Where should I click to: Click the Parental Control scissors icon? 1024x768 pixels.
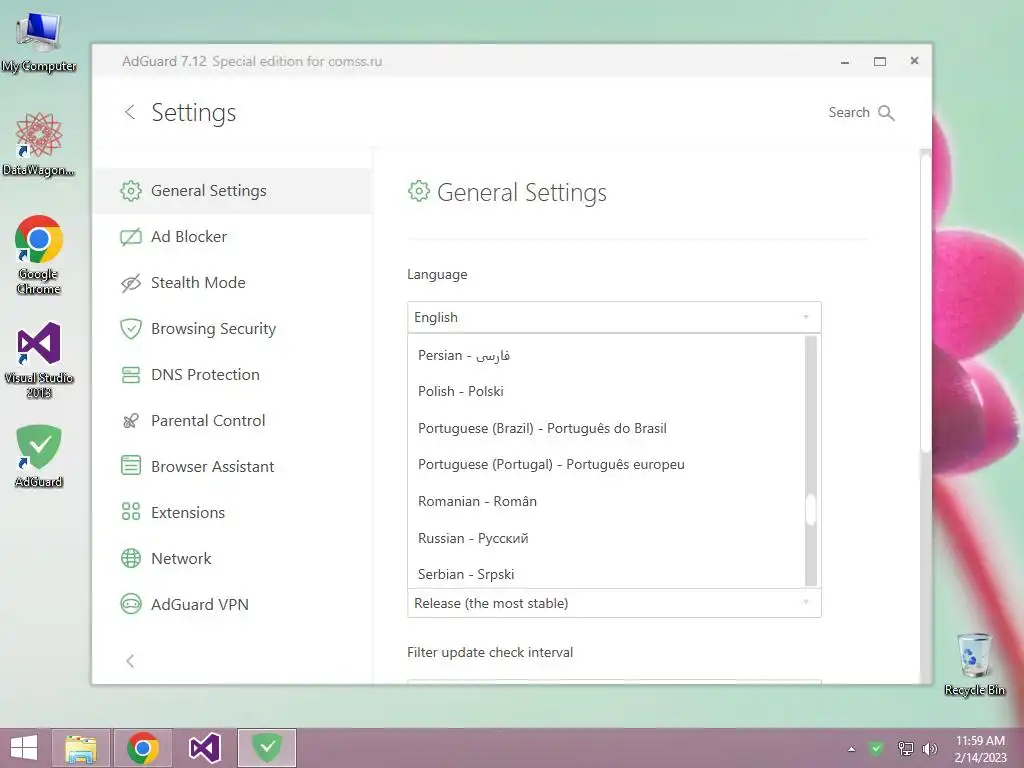pos(131,421)
